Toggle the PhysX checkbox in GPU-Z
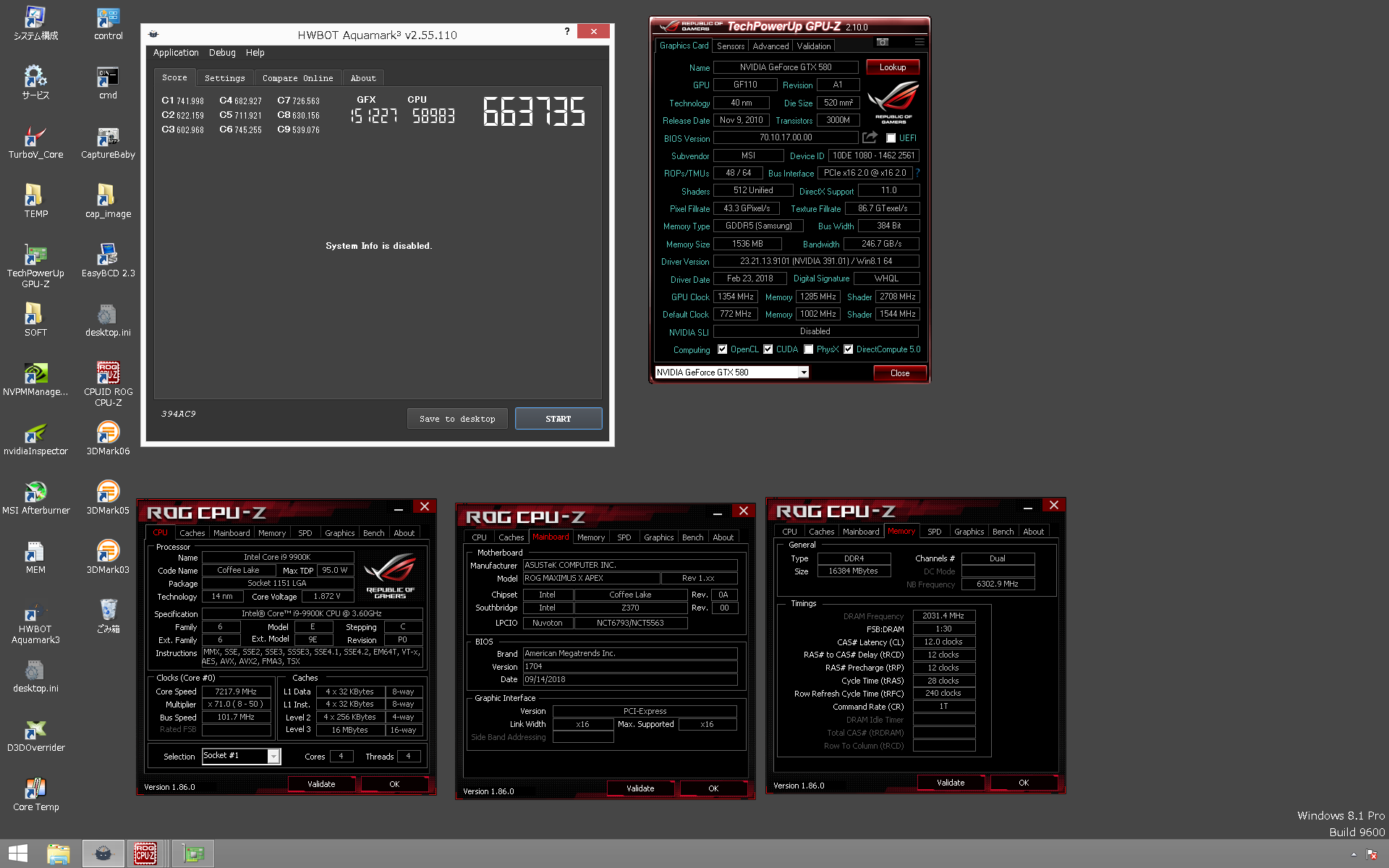 pyautogui.click(x=808, y=349)
